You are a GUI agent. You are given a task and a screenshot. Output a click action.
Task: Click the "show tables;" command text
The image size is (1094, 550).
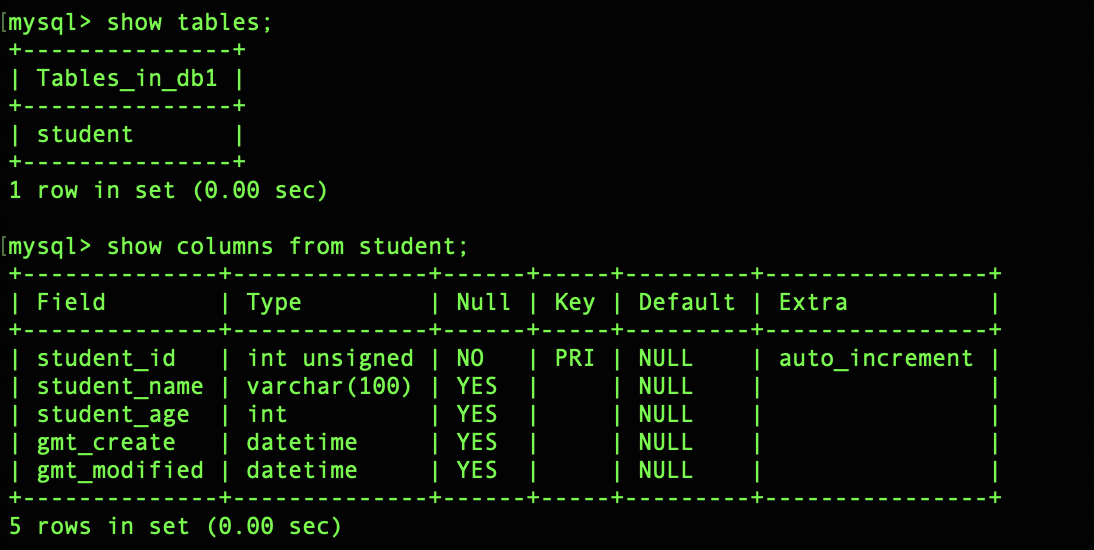pos(189,23)
